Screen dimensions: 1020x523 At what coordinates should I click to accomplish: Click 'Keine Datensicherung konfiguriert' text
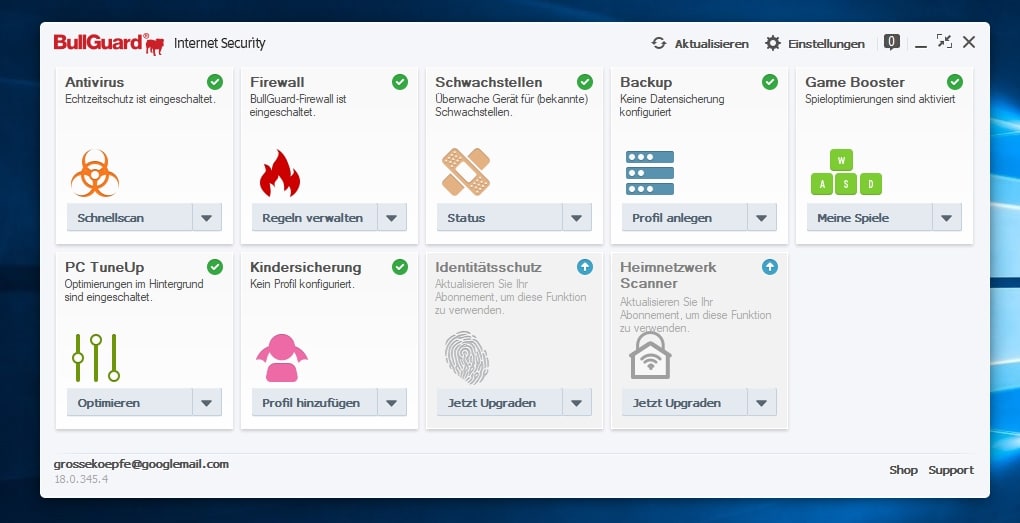(672, 105)
